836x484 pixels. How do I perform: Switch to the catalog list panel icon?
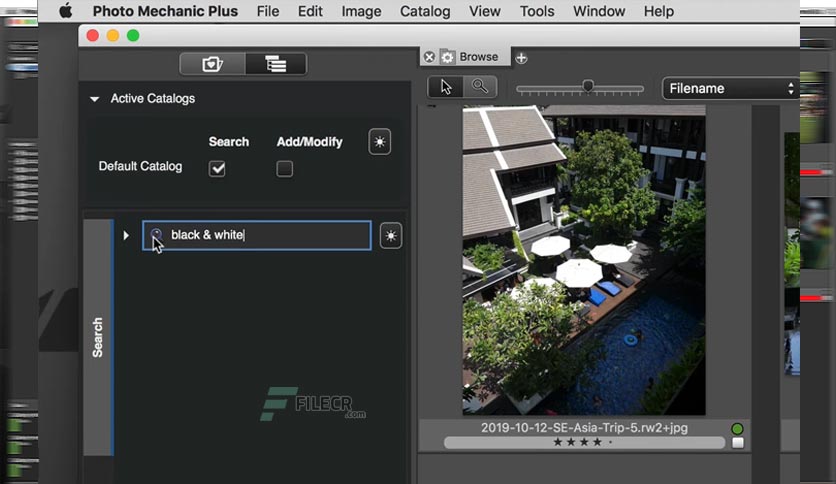(276, 64)
